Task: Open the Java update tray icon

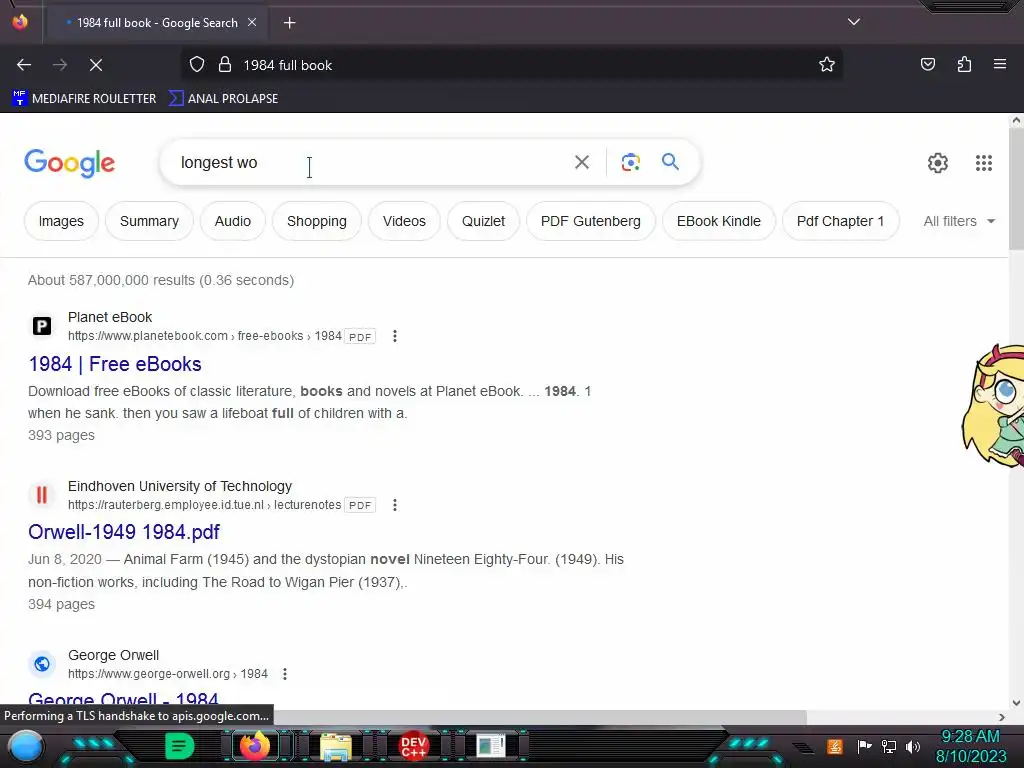Action: click(x=835, y=746)
